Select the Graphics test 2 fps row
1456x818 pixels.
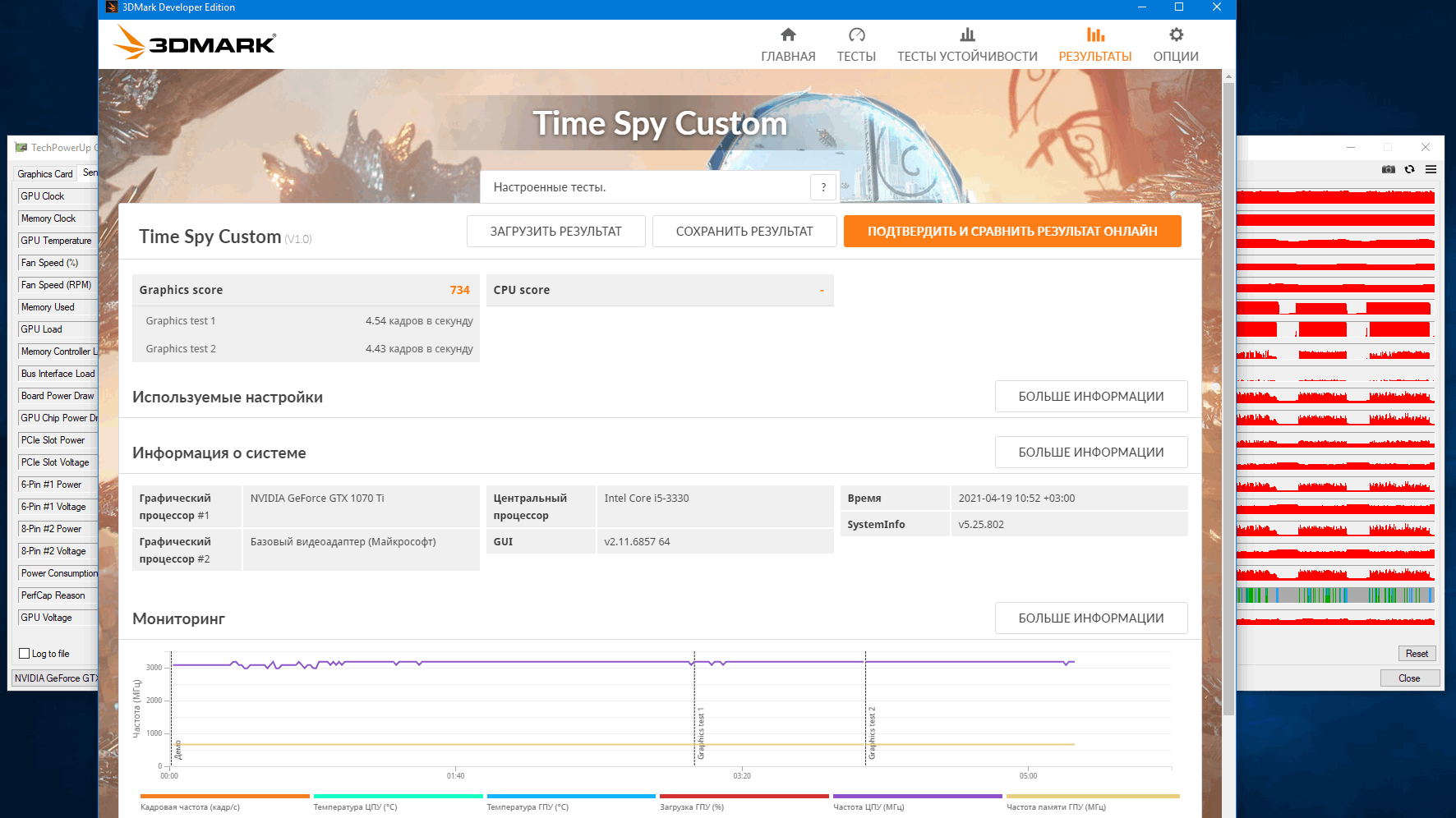pos(306,349)
